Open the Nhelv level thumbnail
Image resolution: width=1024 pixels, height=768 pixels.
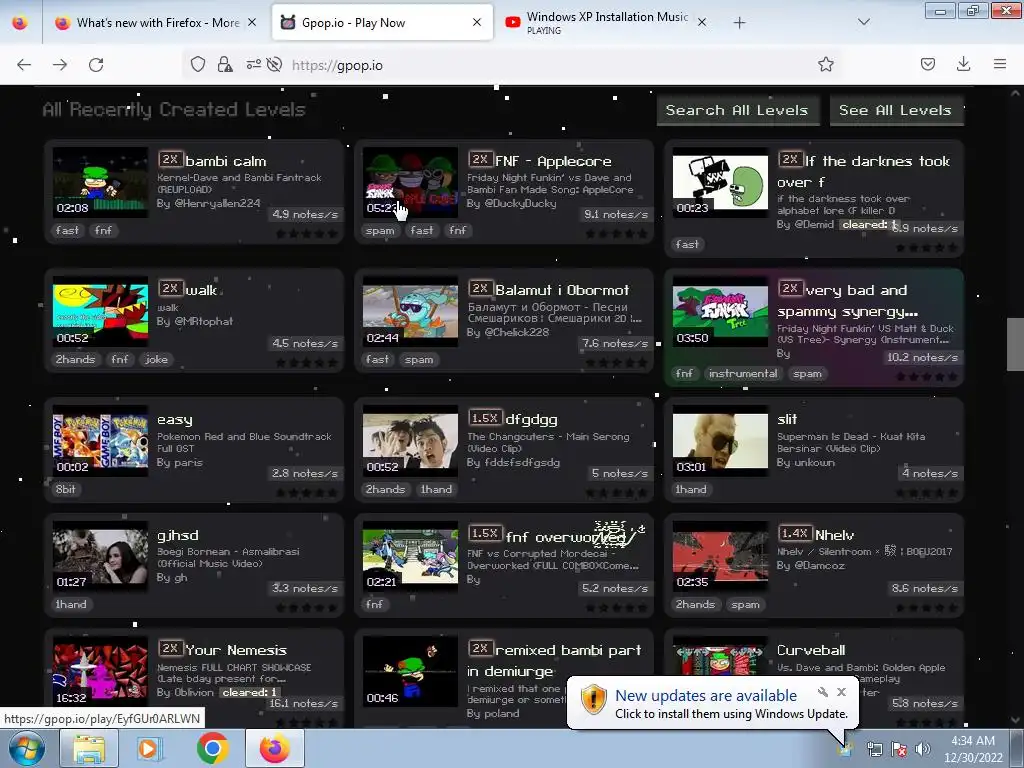coord(720,557)
